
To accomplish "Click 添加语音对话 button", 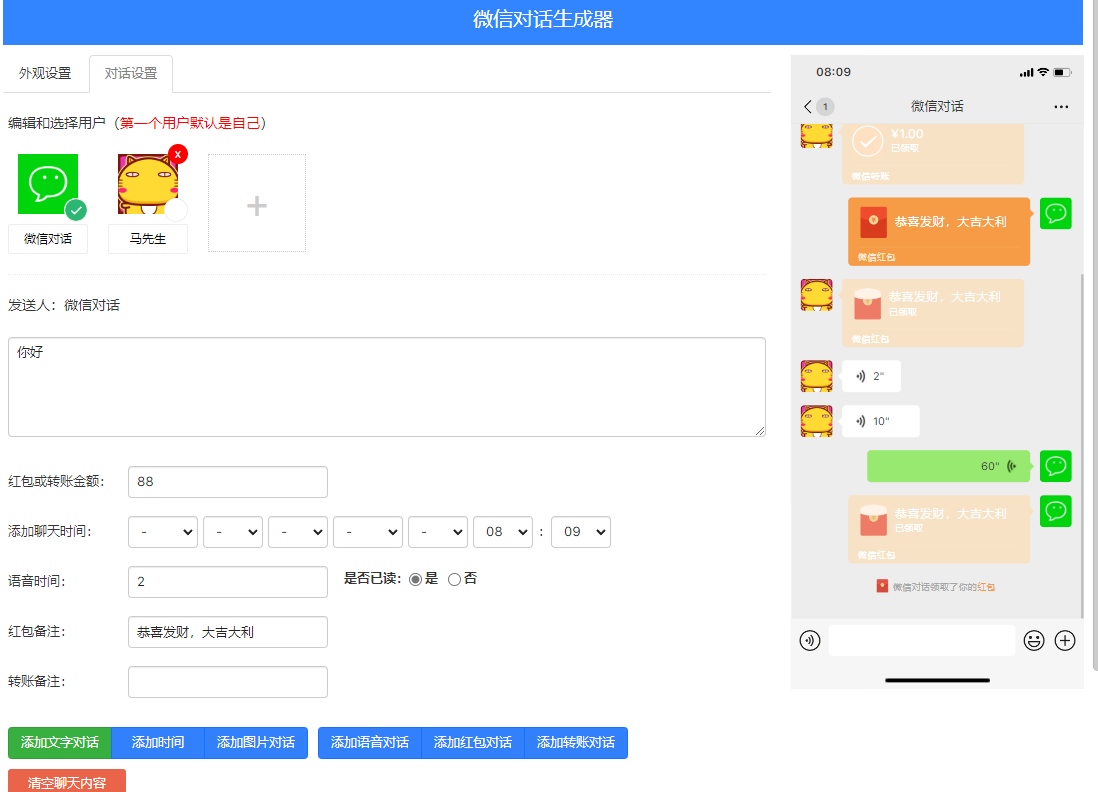I will click(370, 743).
